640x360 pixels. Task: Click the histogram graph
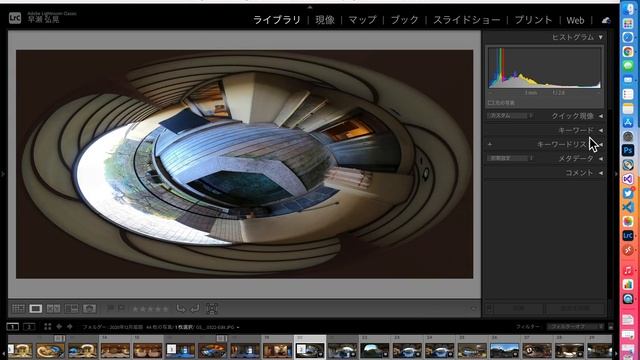[x=544, y=67]
